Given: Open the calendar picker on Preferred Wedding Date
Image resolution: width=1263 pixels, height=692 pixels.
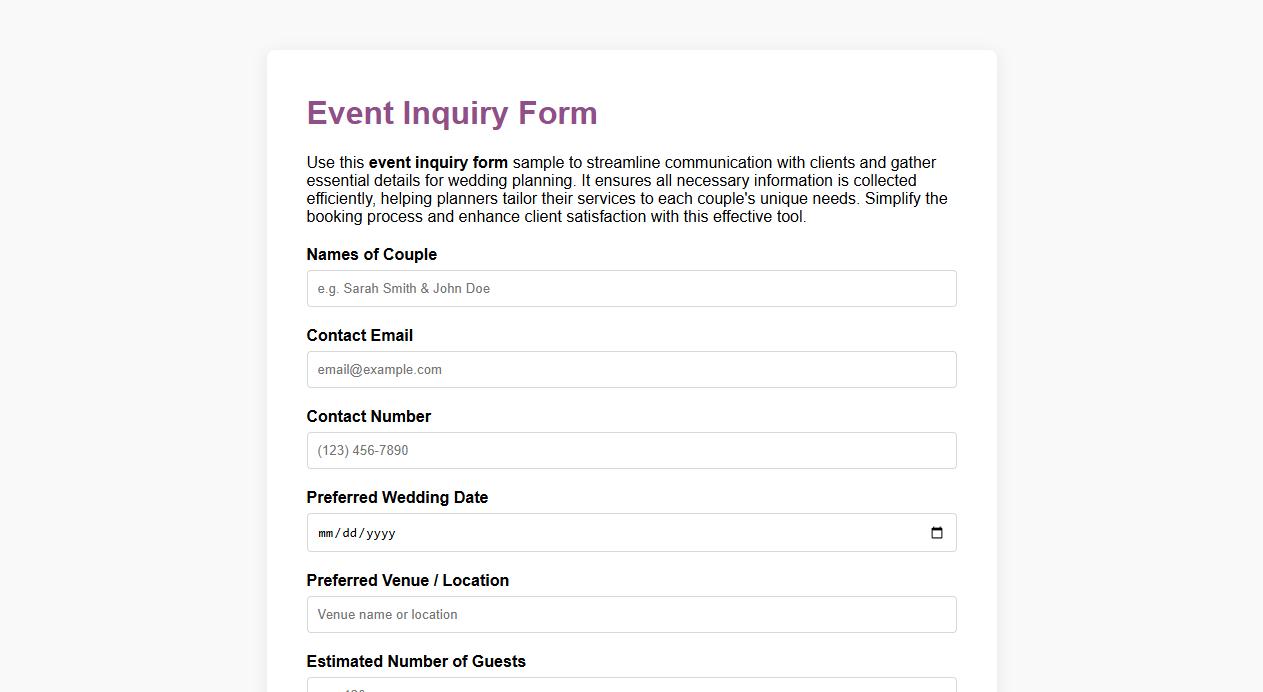Looking at the screenshot, I should click(x=936, y=532).
